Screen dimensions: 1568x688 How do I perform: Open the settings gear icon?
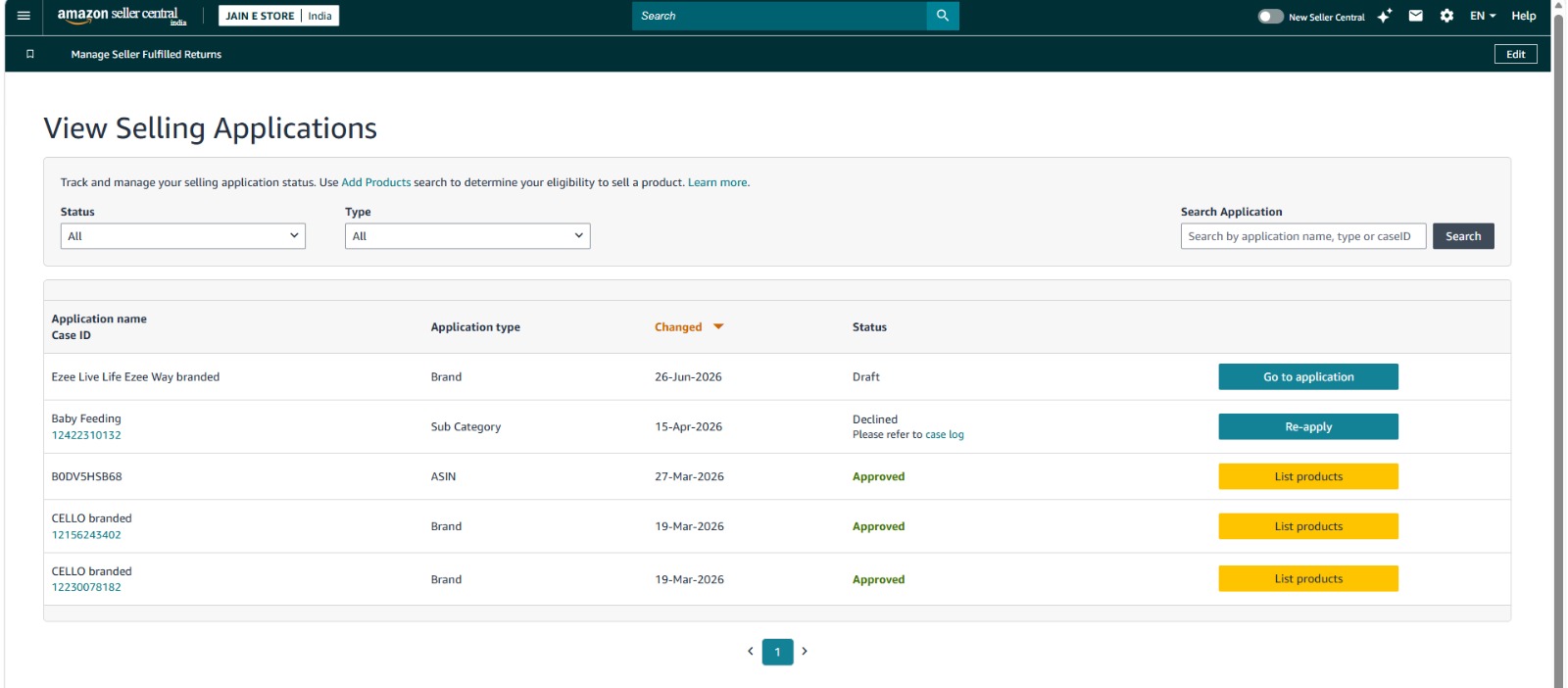click(x=1446, y=16)
